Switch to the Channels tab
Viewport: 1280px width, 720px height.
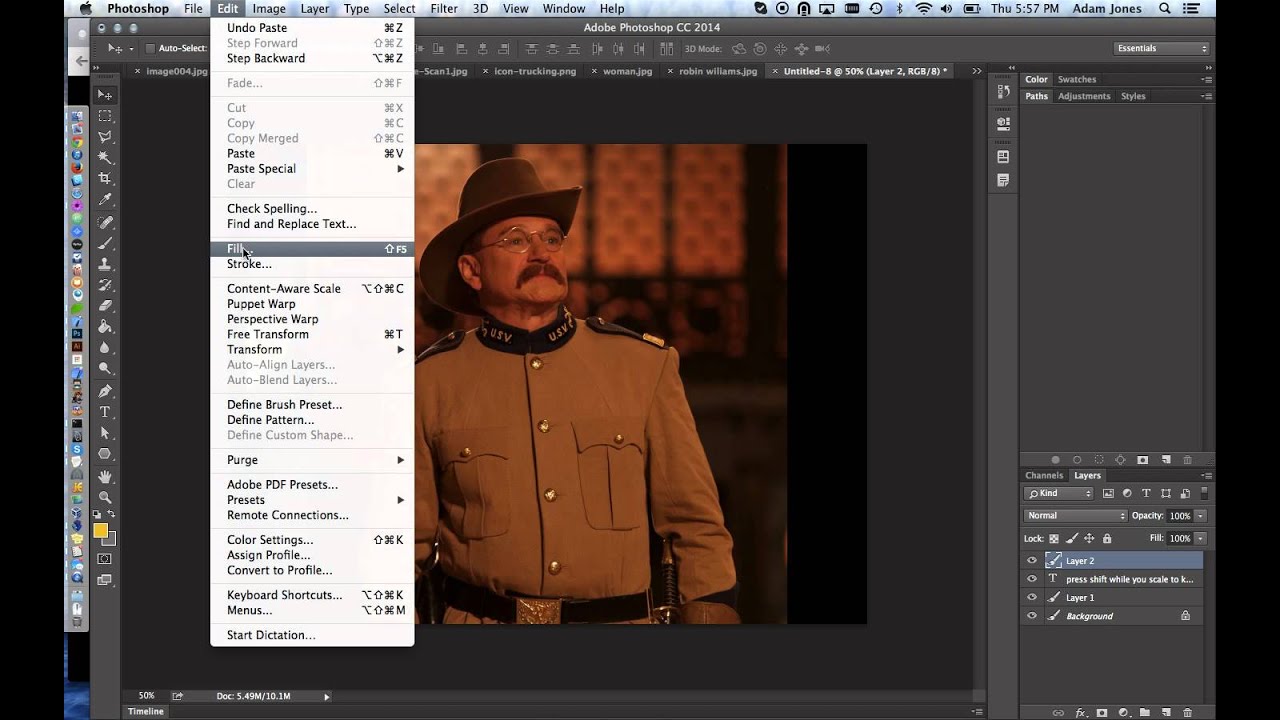[x=1044, y=476]
